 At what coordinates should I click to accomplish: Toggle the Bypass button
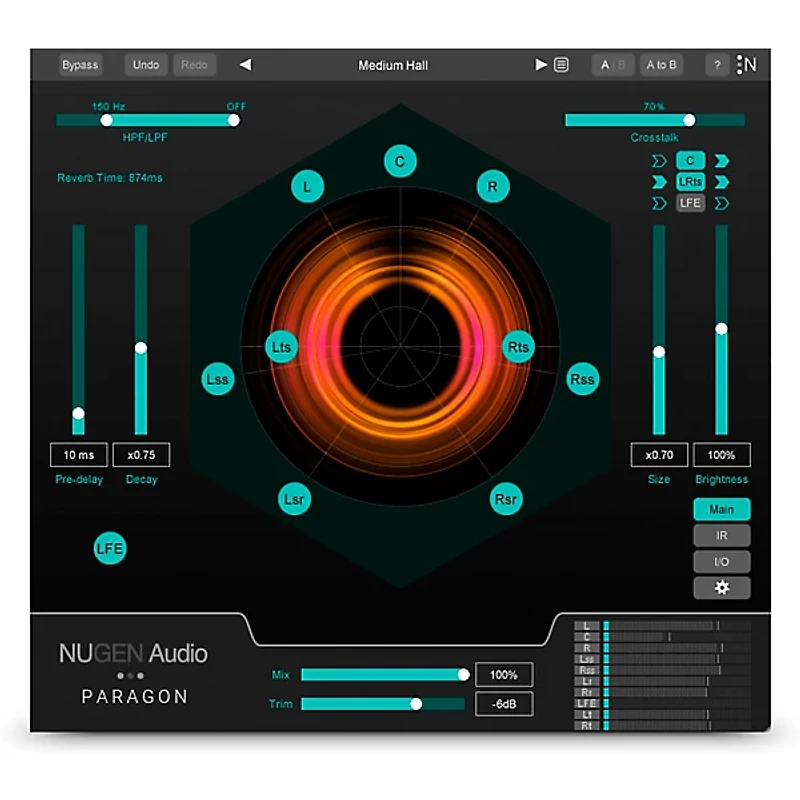coord(81,64)
